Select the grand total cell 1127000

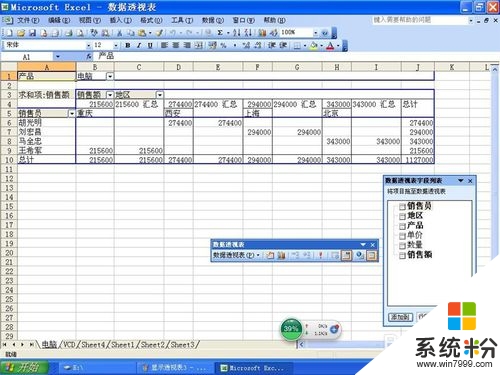click(x=418, y=160)
